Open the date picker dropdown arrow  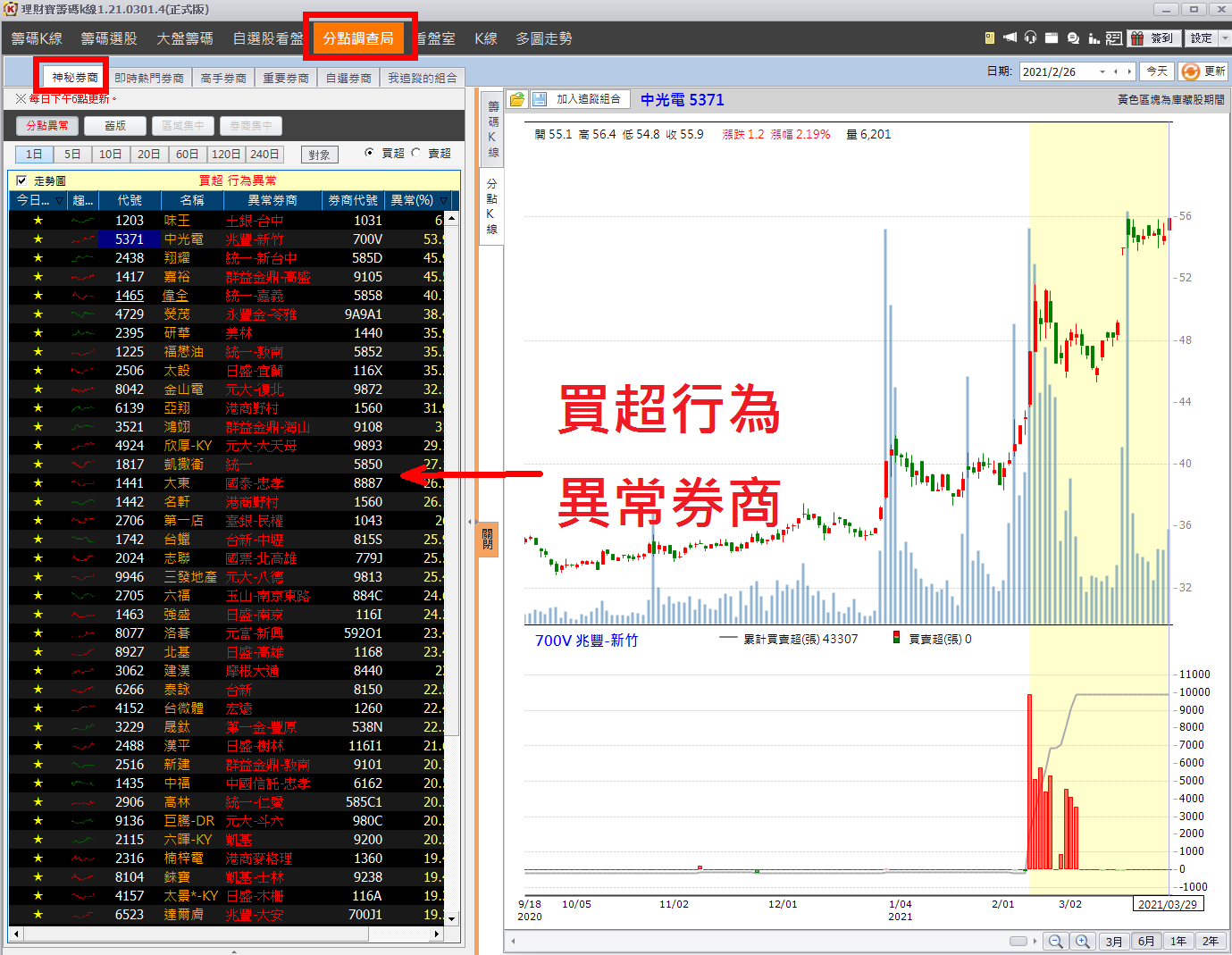tap(1102, 71)
